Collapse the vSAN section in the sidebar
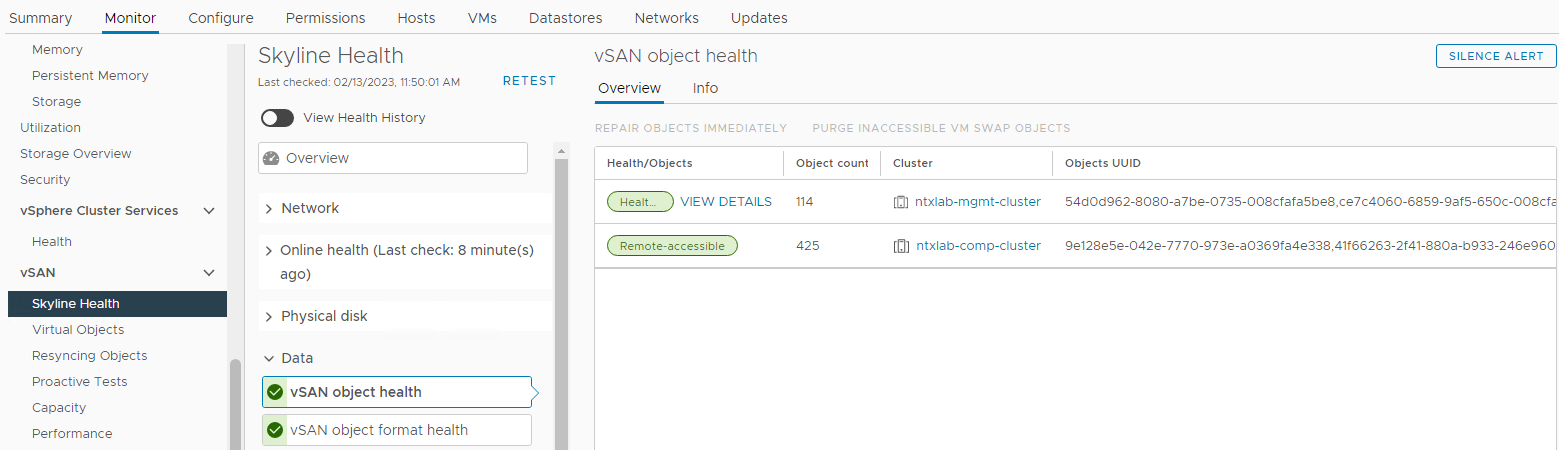This screenshot has height=450, width=1559. (x=209, y=273)
